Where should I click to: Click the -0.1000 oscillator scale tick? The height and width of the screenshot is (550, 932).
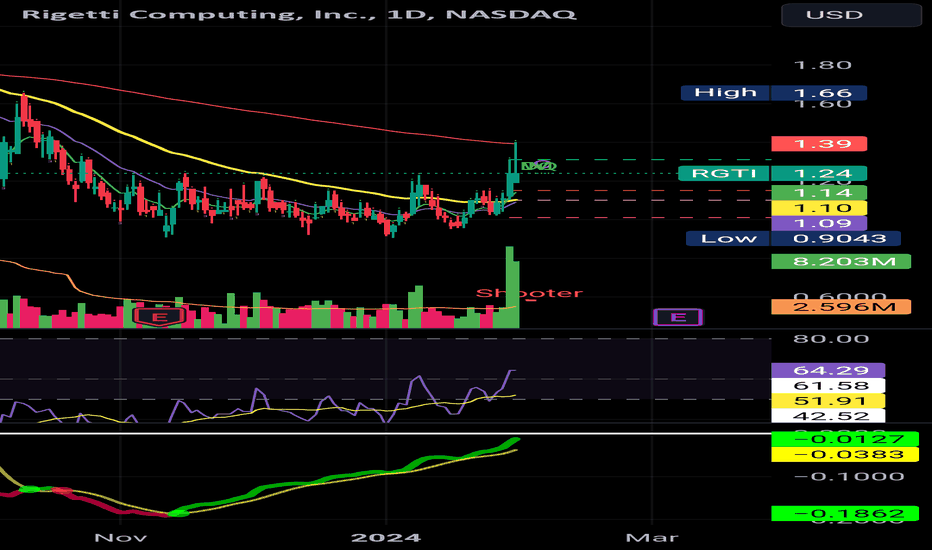coord(849,476)
